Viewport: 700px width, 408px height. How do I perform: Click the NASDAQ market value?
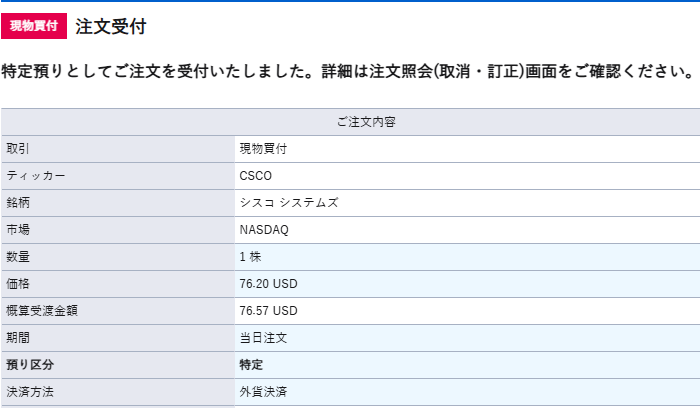click(x=264, y=230)
